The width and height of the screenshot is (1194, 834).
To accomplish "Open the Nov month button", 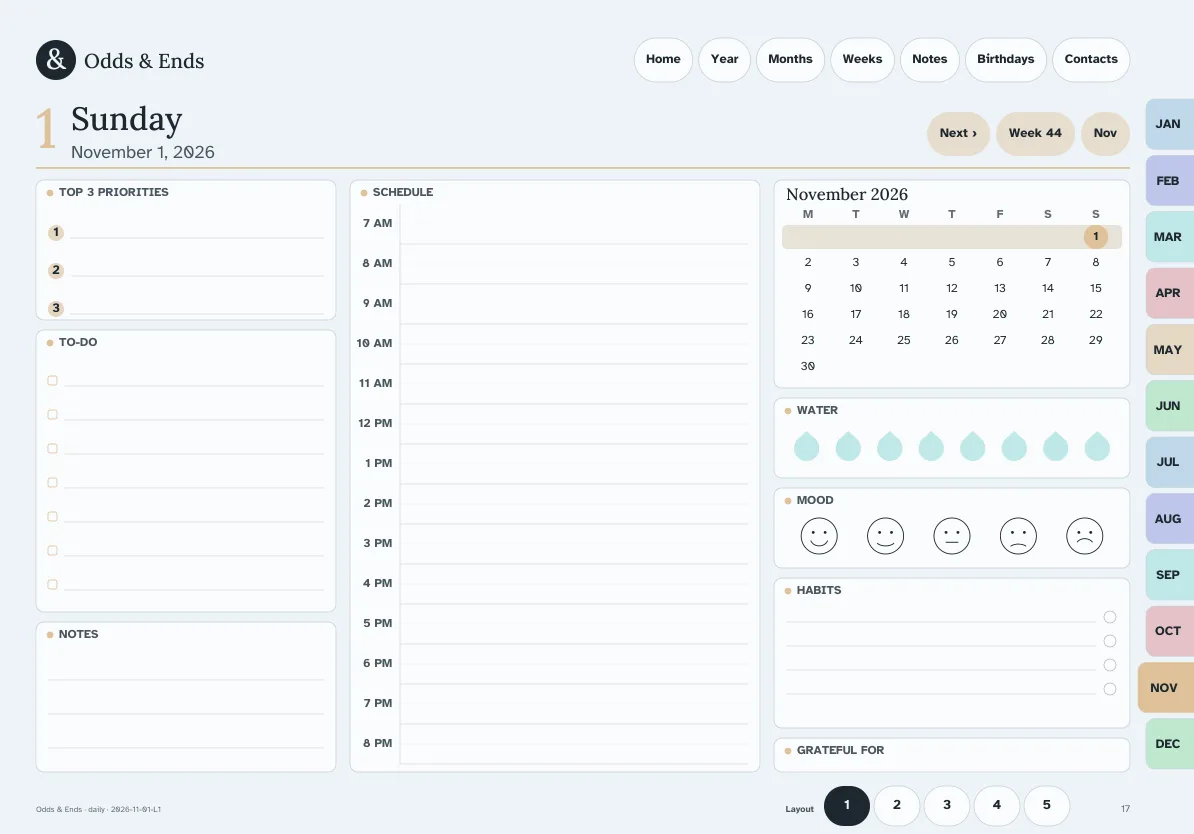I will coord(1105,133).
